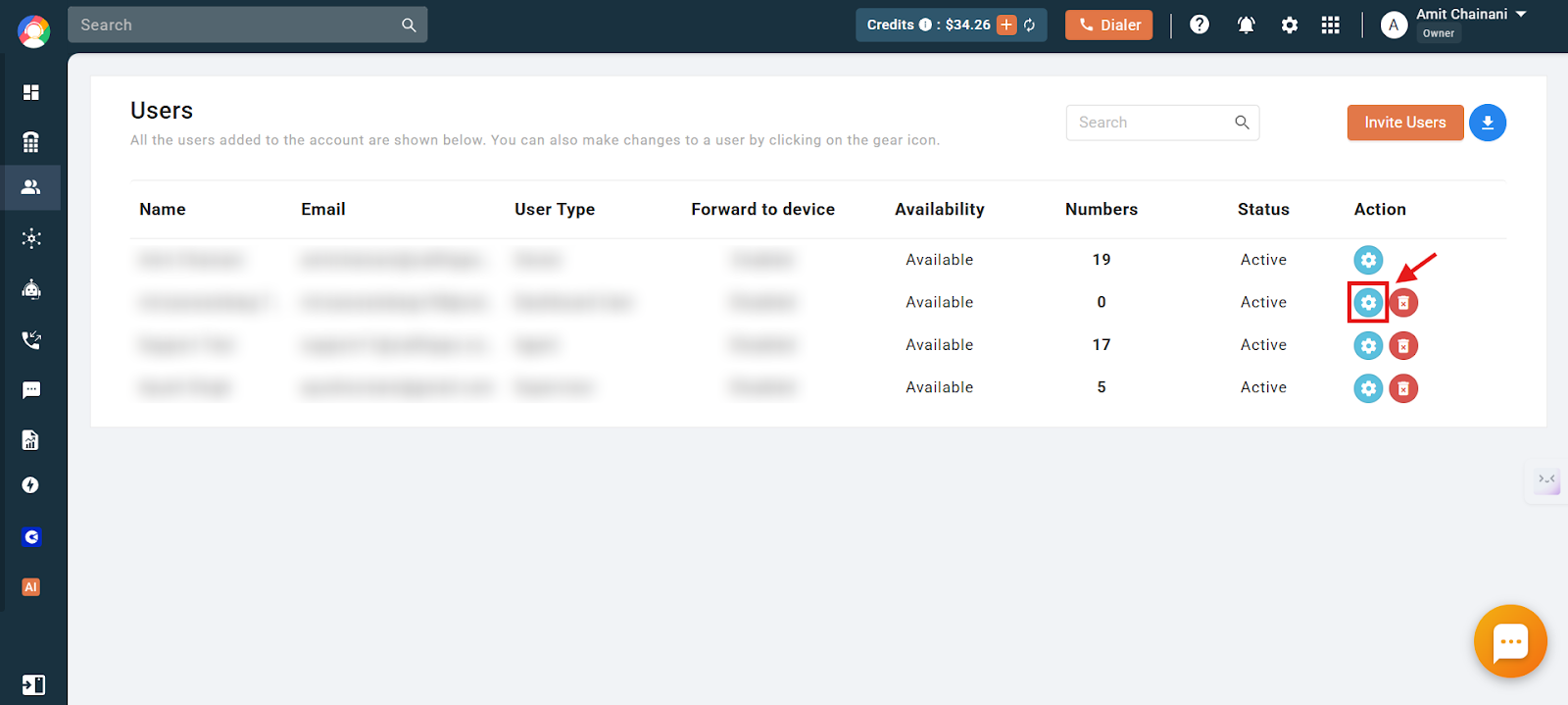Open the notifications bell icon
Viewport: 1568px width, 705px height.
(x=1247, y=25)
